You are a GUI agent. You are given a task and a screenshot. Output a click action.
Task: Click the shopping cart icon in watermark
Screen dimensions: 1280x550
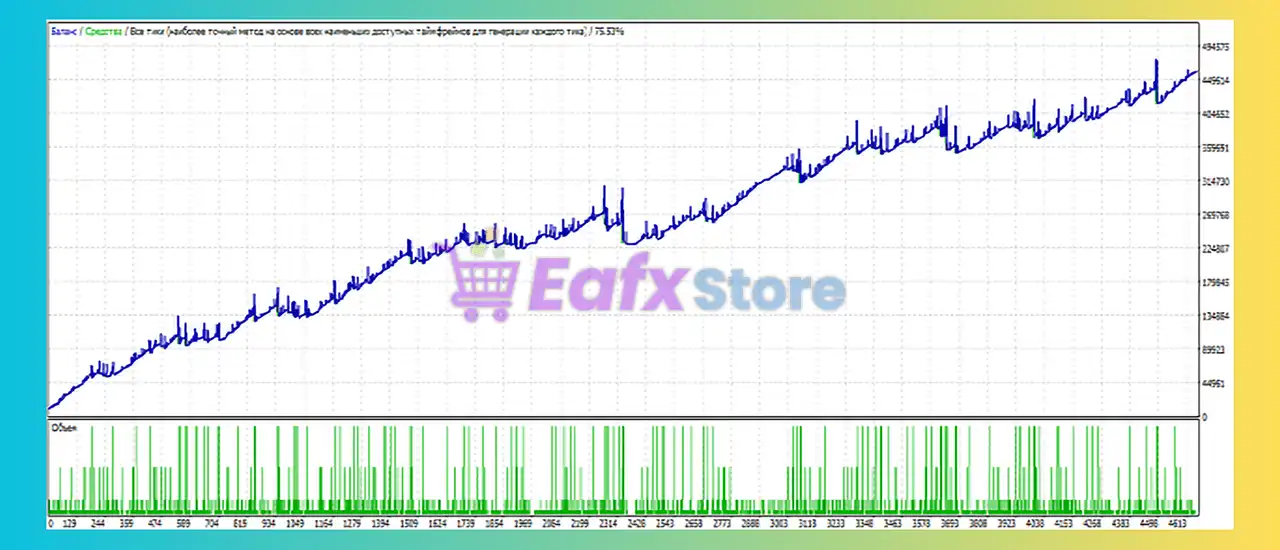pyautogui.click(x=484, y=285)
